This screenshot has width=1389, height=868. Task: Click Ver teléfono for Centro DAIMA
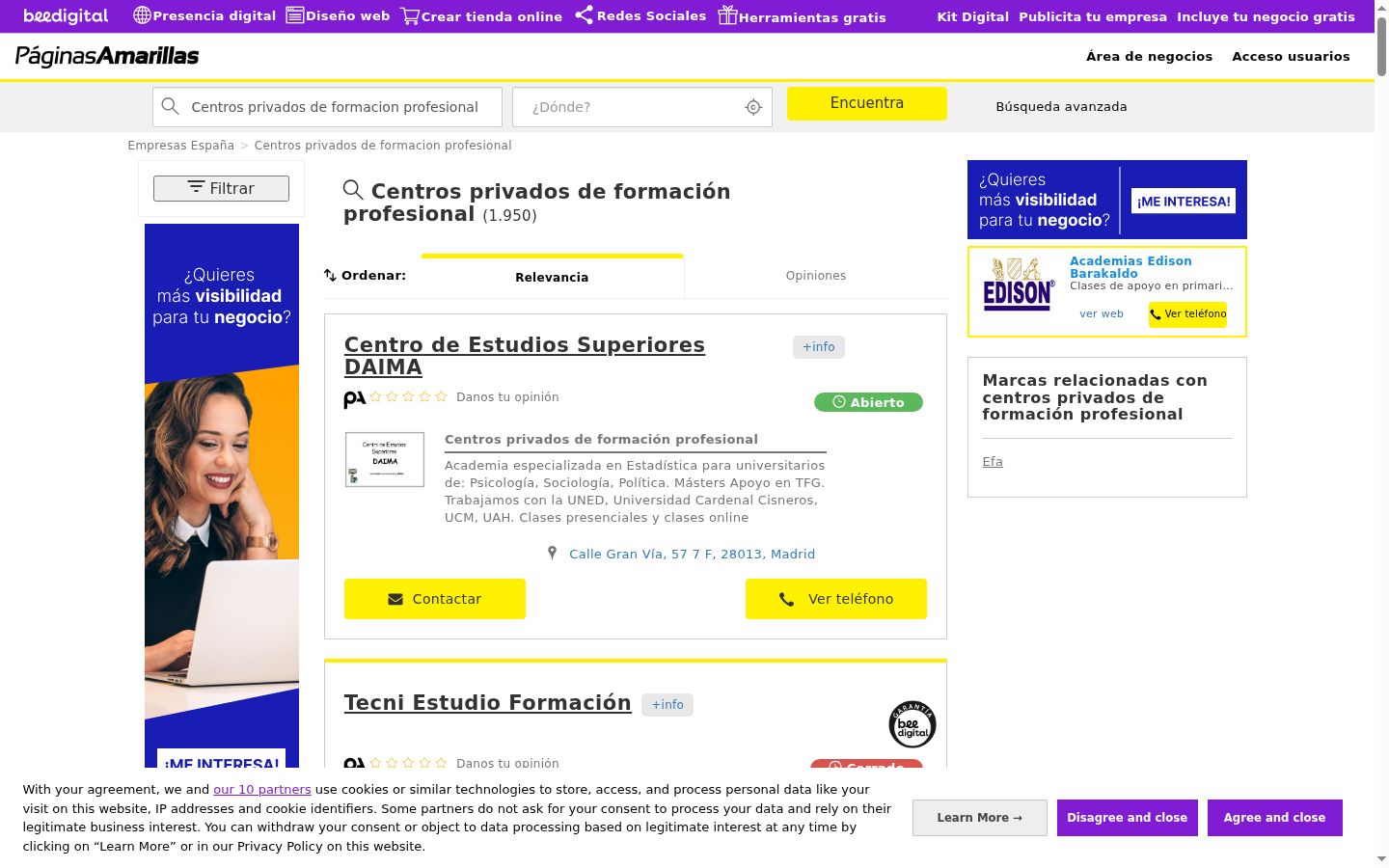pos(836,599)
